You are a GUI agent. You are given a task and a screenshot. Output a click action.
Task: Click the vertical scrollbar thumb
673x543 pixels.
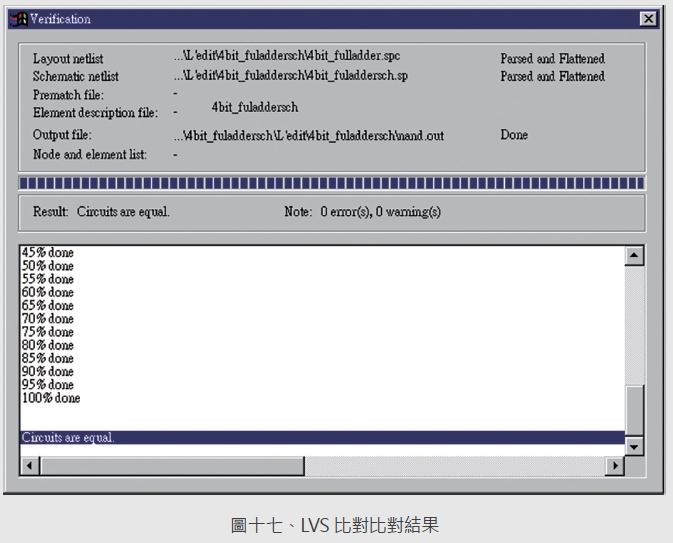click(634, 410)
